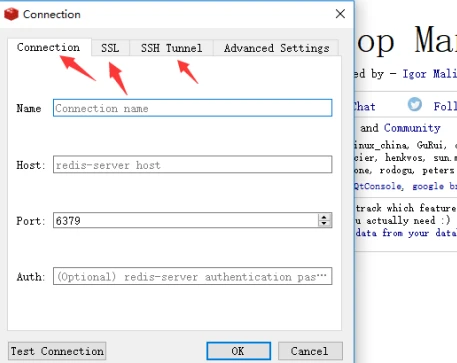Open the google link in the background window
Image resolution: width=457 pixels, height=363 pixels.
coord(428,186)
